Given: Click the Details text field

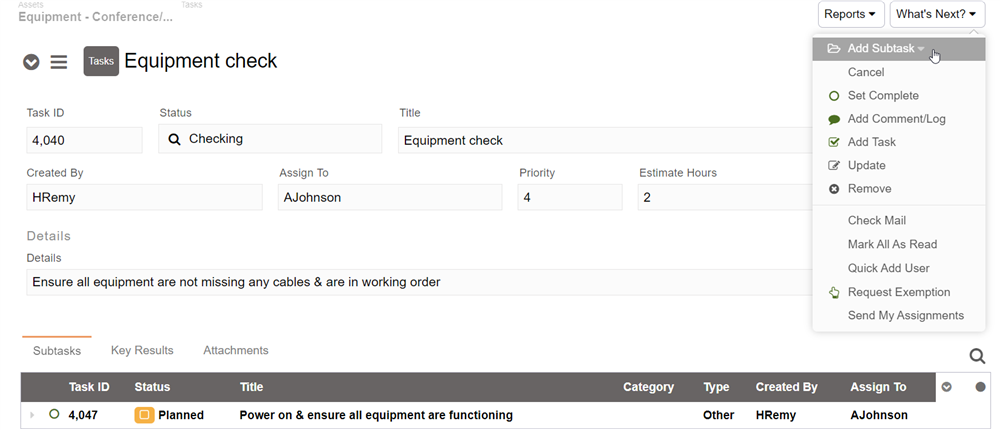Looking at the screenshot, I should [420, 282].
